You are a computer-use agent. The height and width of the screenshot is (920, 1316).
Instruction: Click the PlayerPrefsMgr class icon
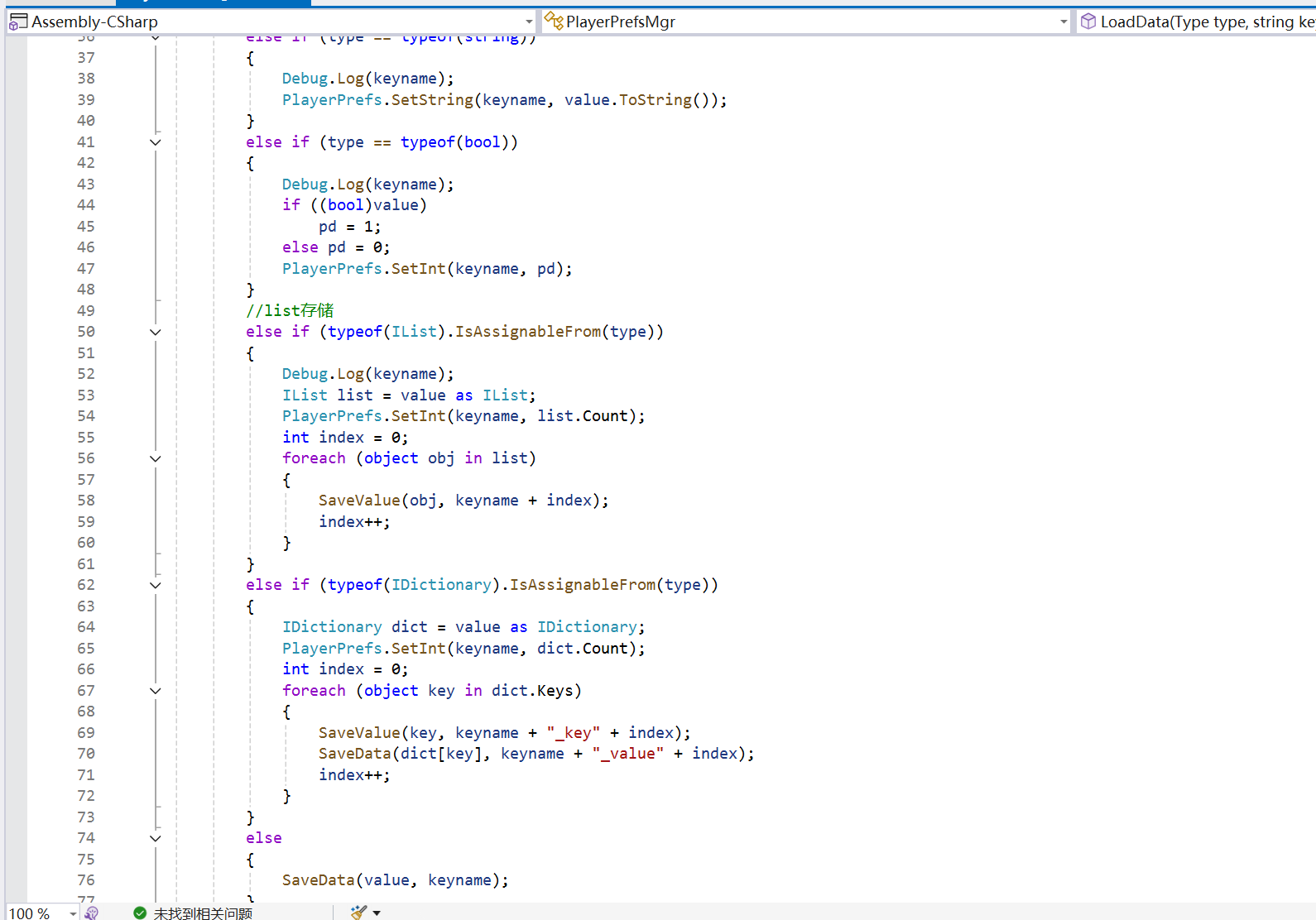(x=554, y=22)
